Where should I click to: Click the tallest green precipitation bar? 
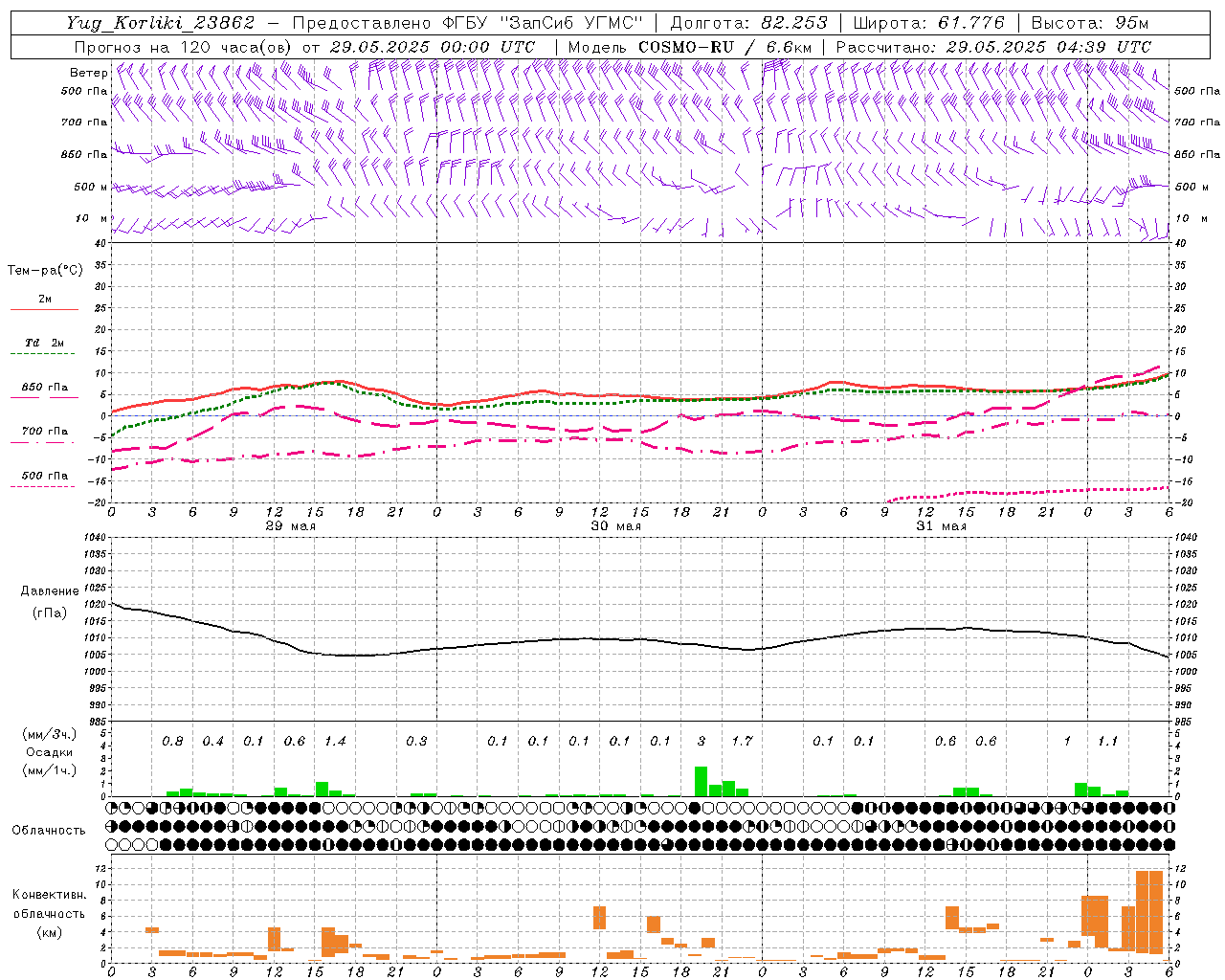click(x=701, y=781)
